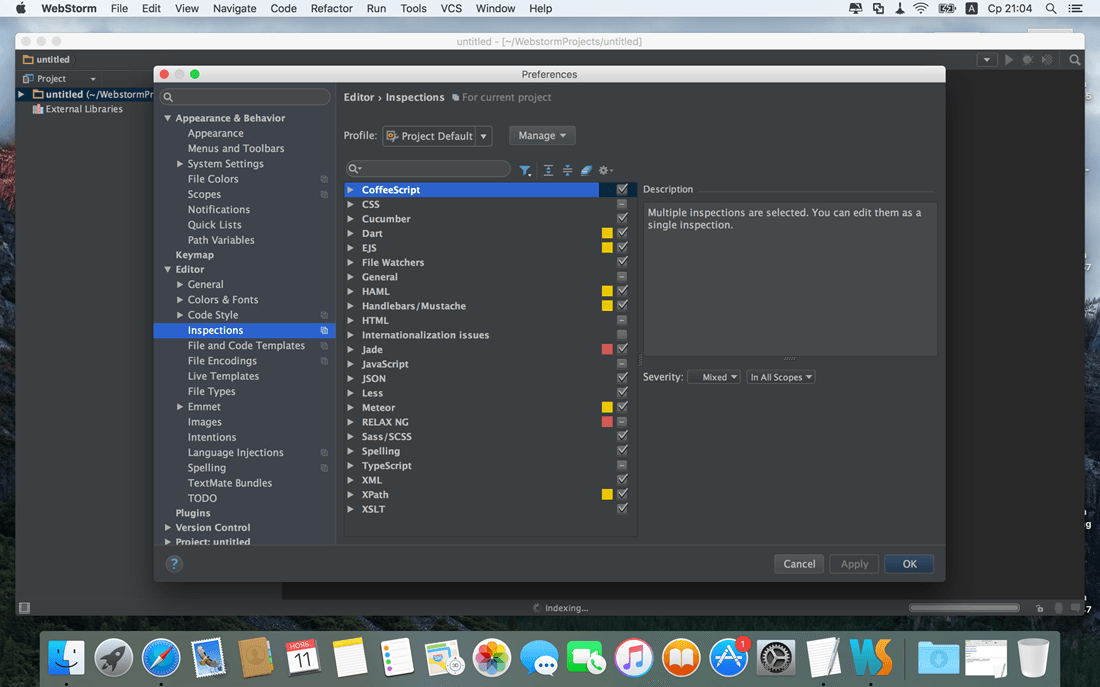1100x687 pixels.
Task: Open the Refactor menu
Action: click(x=332, y=8)
